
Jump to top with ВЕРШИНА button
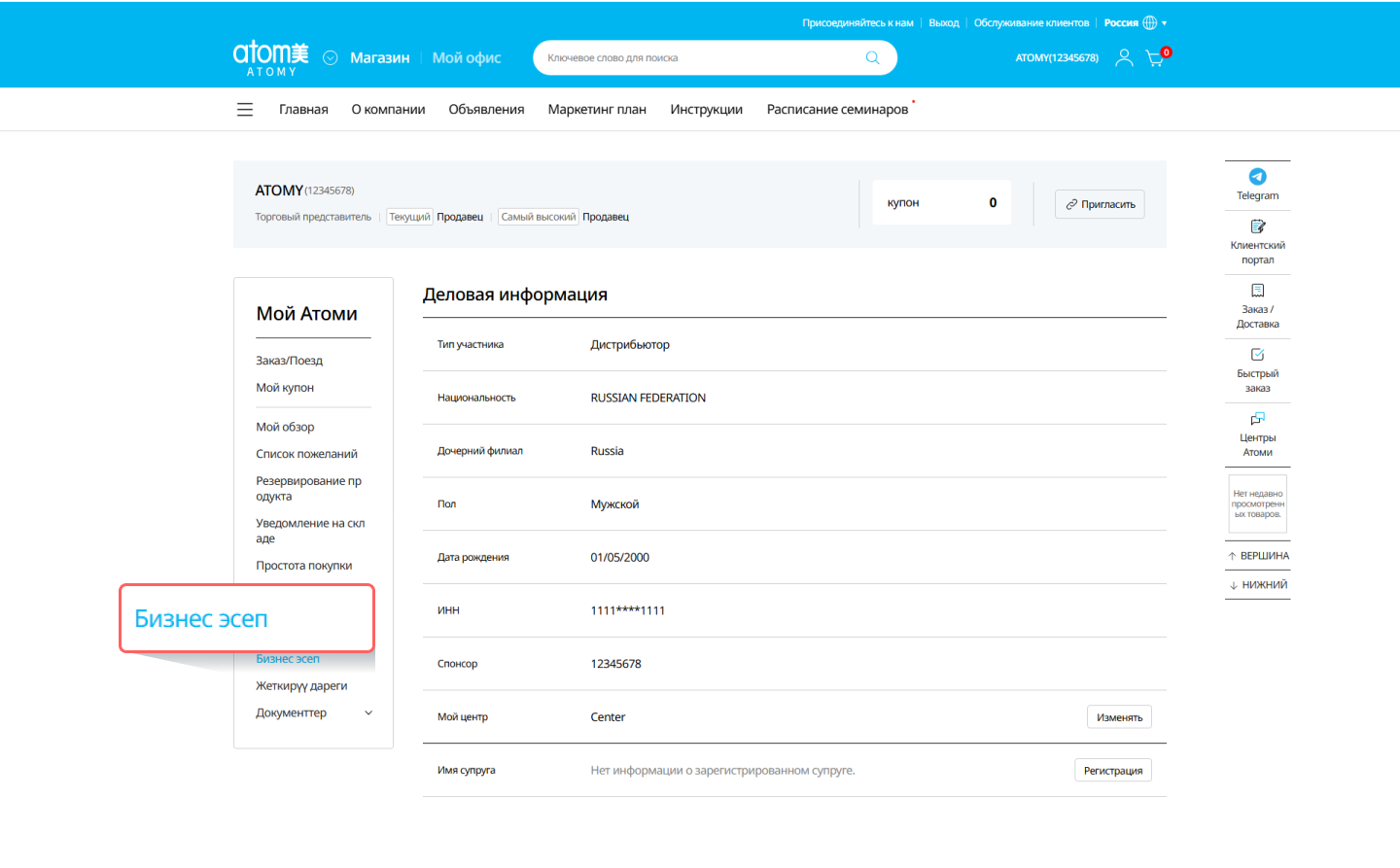tap(1258, 556)
